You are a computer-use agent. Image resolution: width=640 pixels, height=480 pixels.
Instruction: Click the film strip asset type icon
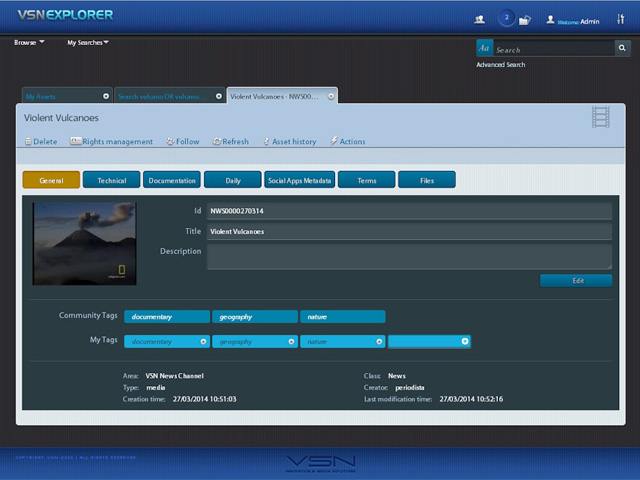tap(600, 117)
